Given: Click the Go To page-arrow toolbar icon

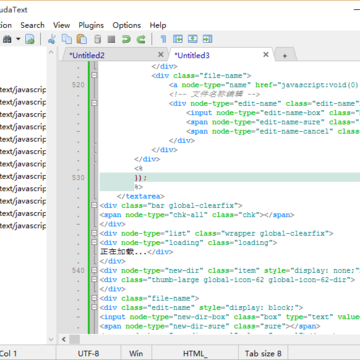Looking at the screenshot, I should (30, 39).
